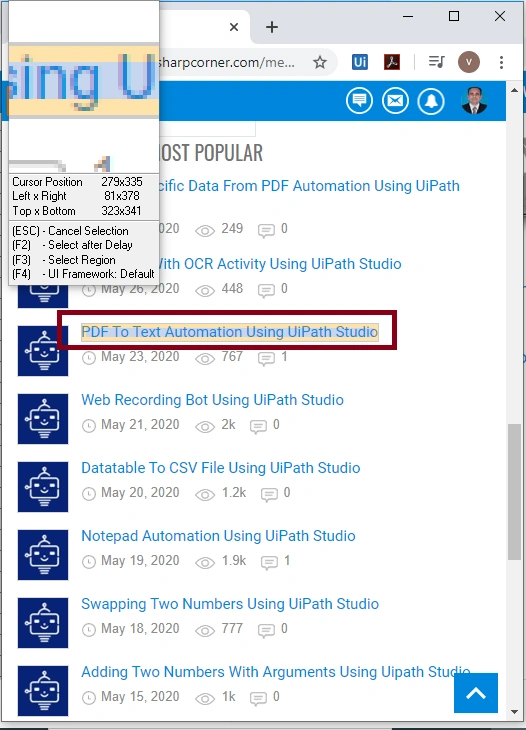Screen dimensions: 526x730
Task: Click the date May 20, 2020
Action: coord(140,493)
